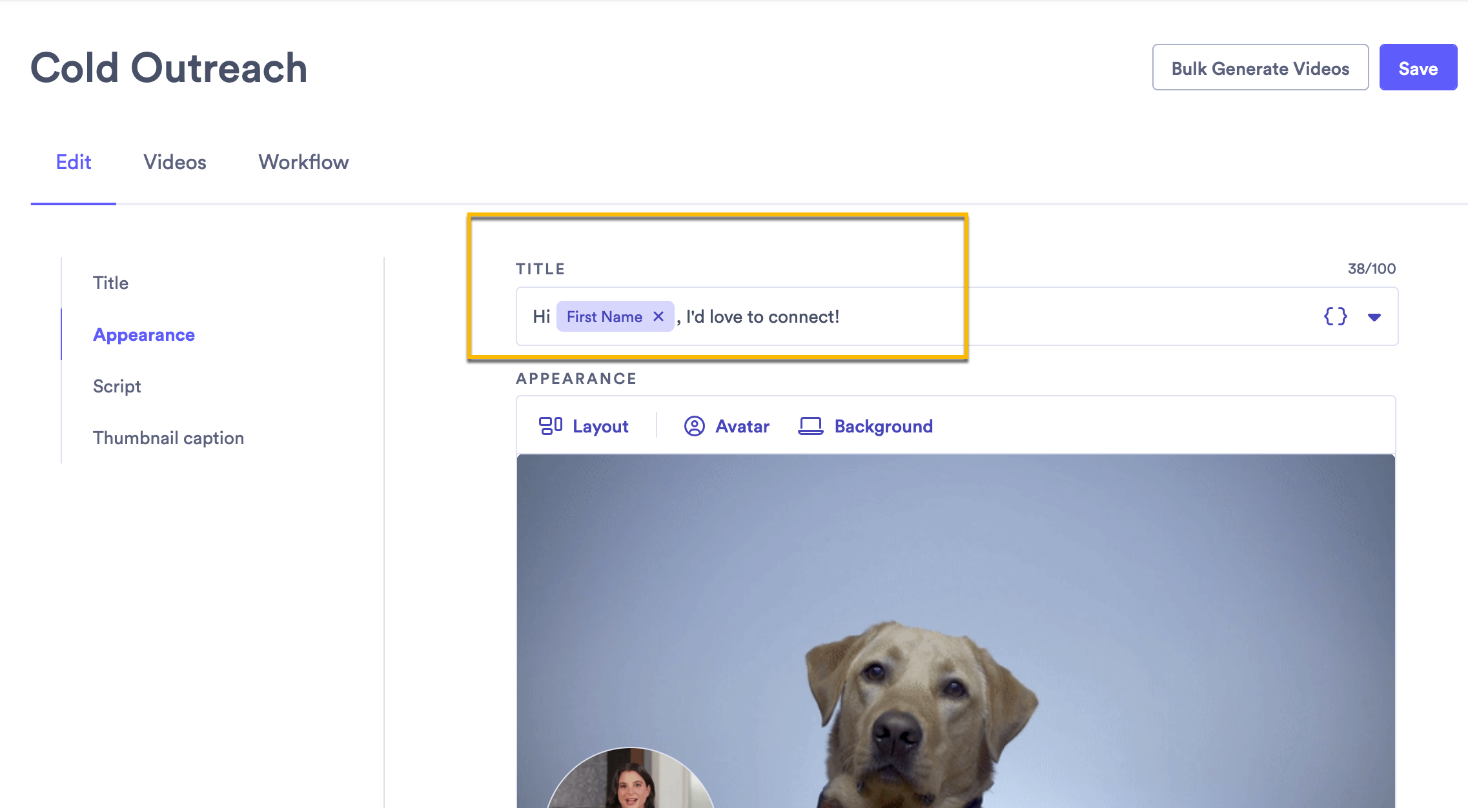Click the screen icon next to Background

click(810, 426)
